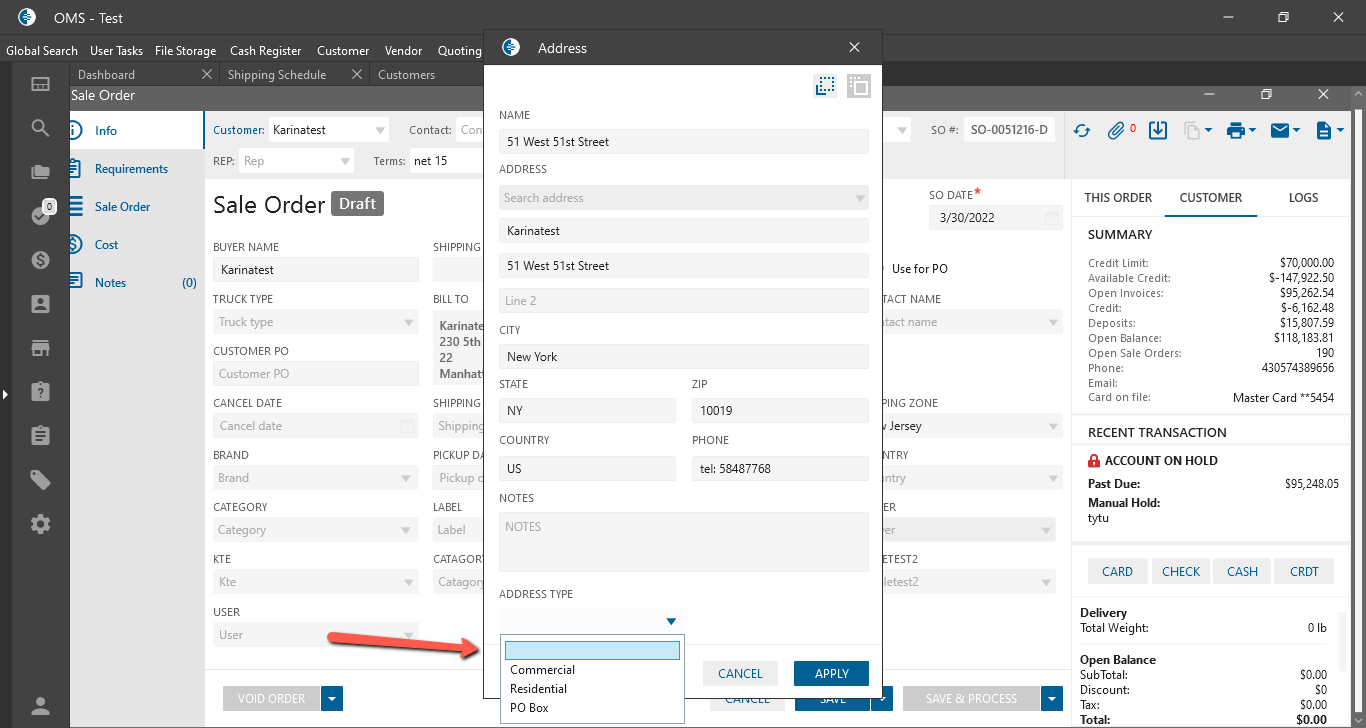Open the Category dropdown

click(316, 530)
